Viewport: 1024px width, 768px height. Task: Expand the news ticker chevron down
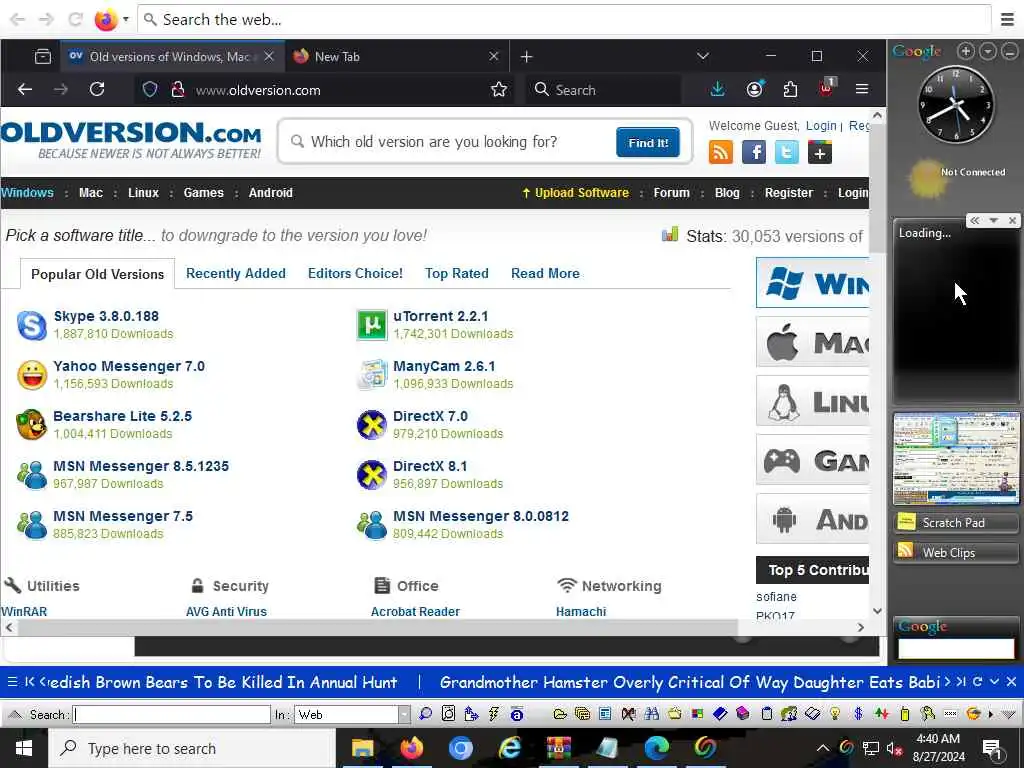coord(995,682)
